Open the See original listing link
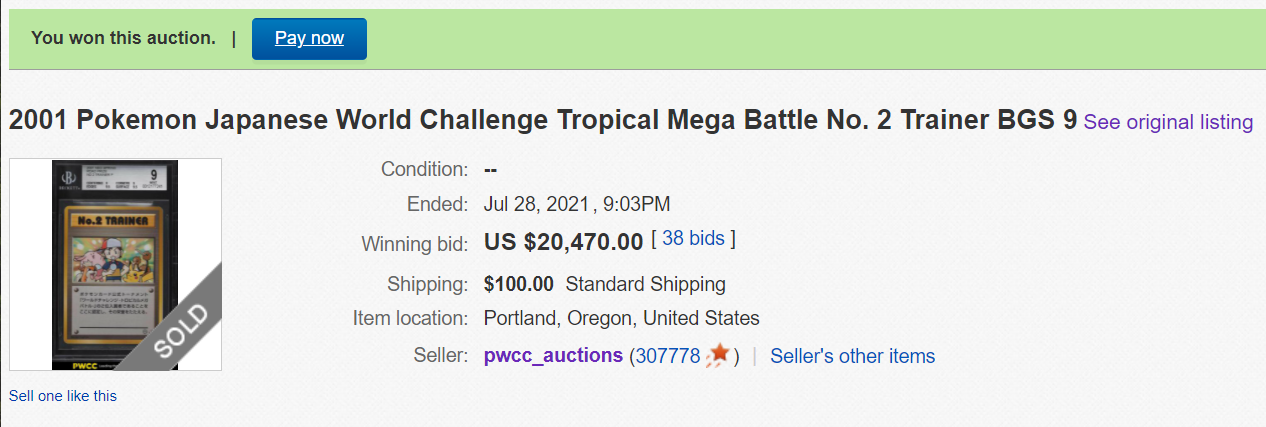The width and height of the screenshot is (1266, 427). click(1168, 122)
